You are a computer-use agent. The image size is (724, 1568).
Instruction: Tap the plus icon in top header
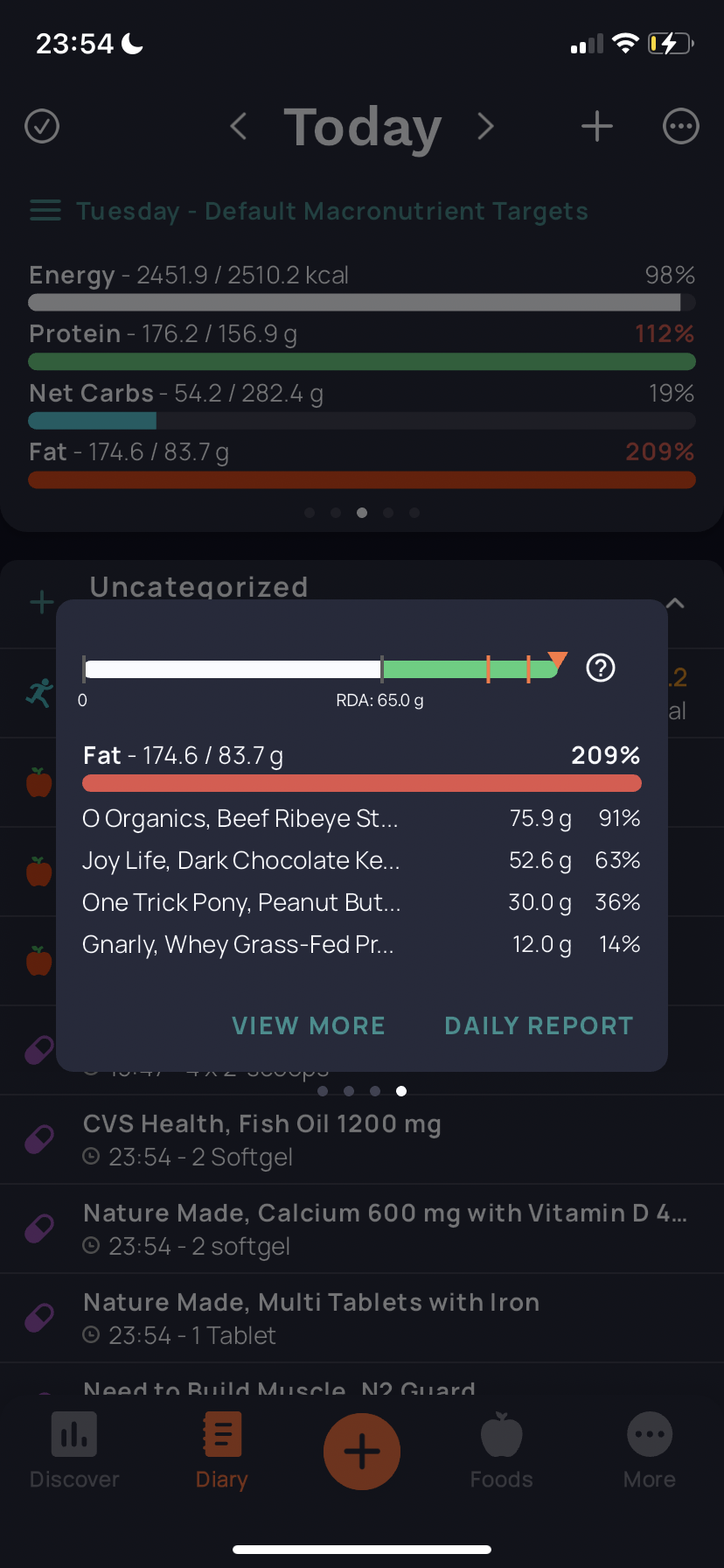tap(597, 126)
